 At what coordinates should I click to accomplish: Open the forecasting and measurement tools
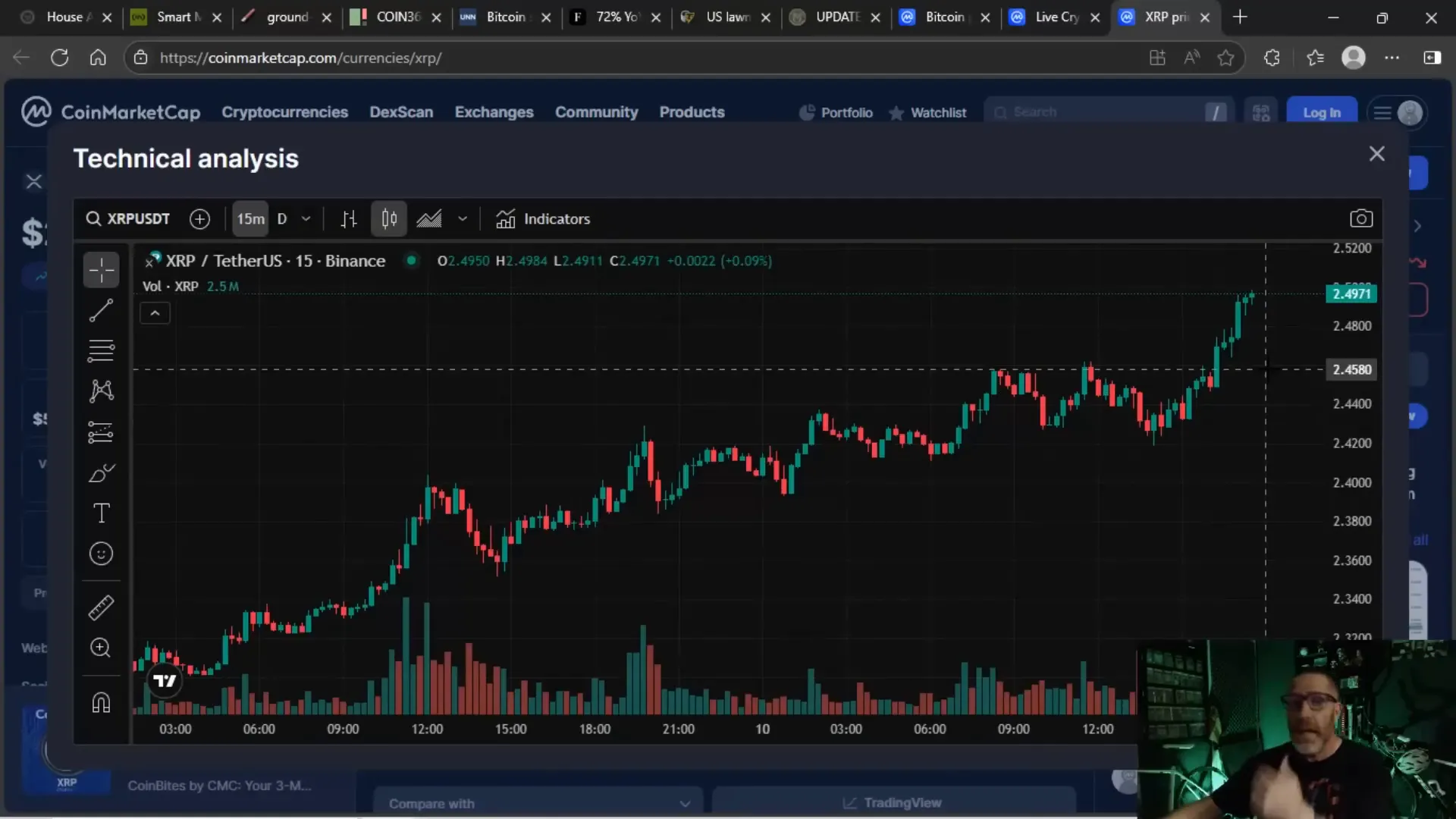coord(101,432)
